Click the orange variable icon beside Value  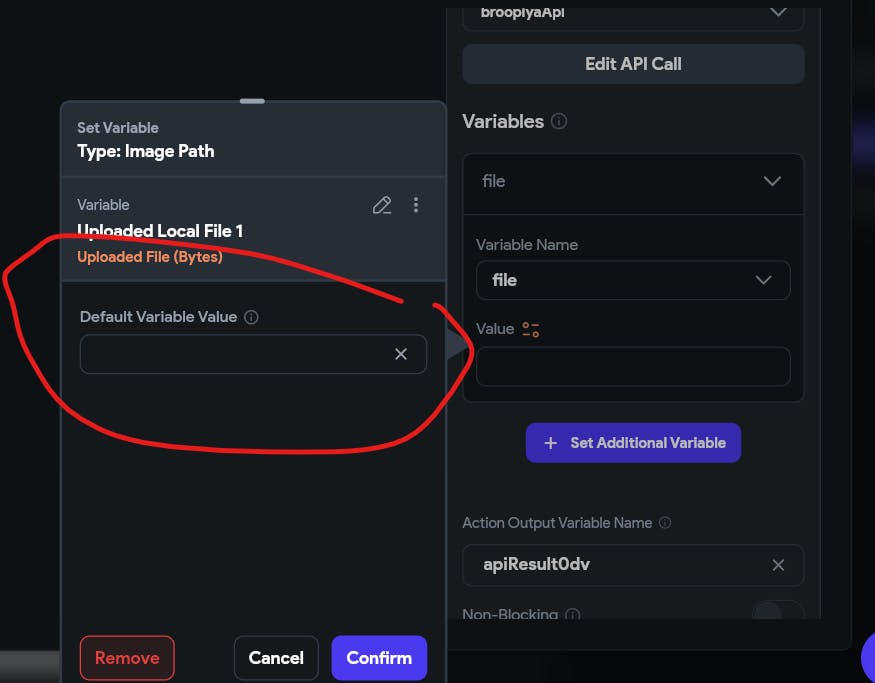531,329
